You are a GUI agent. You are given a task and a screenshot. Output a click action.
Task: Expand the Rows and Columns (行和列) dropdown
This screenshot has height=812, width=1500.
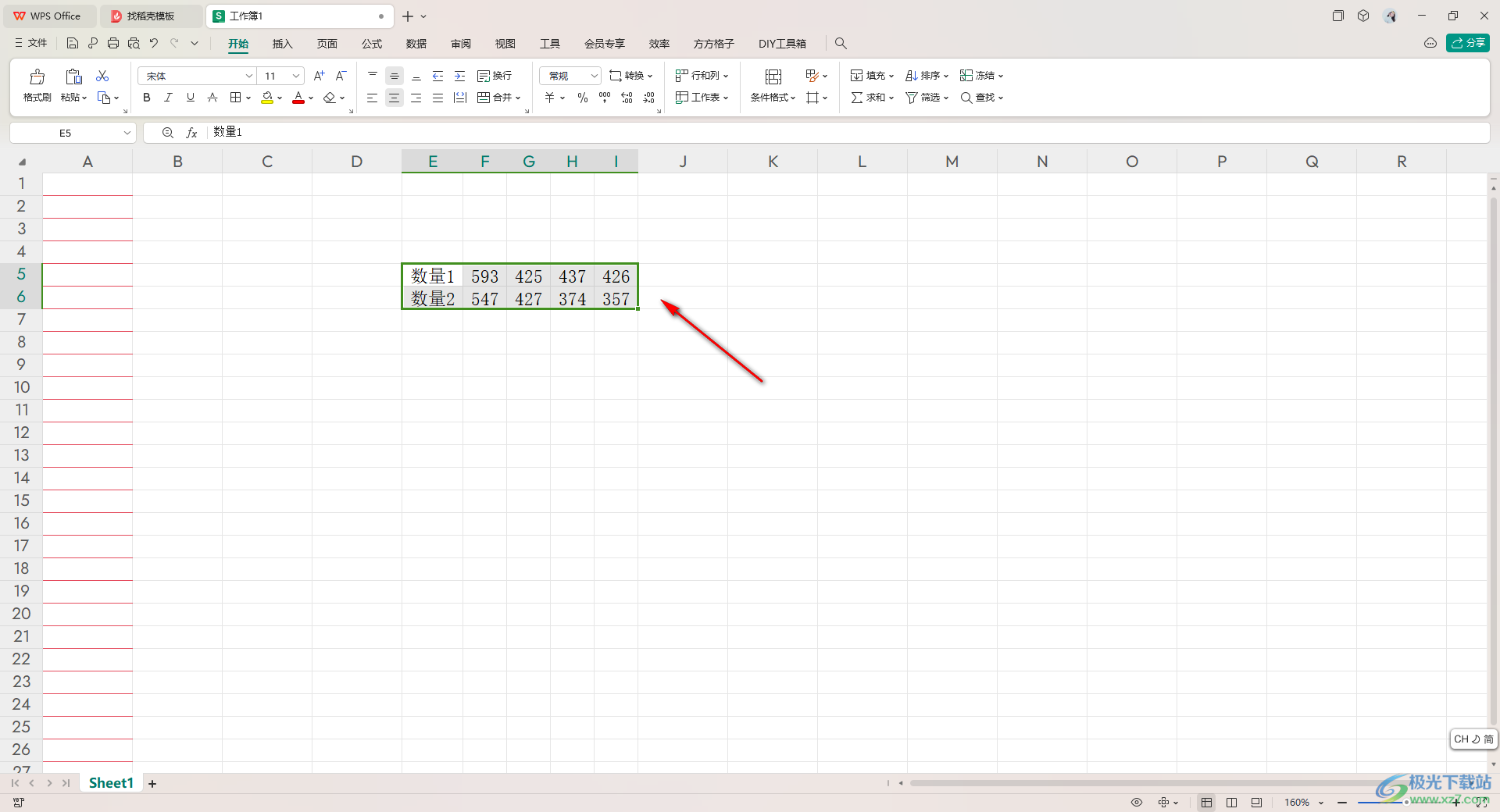pos(726,77)
